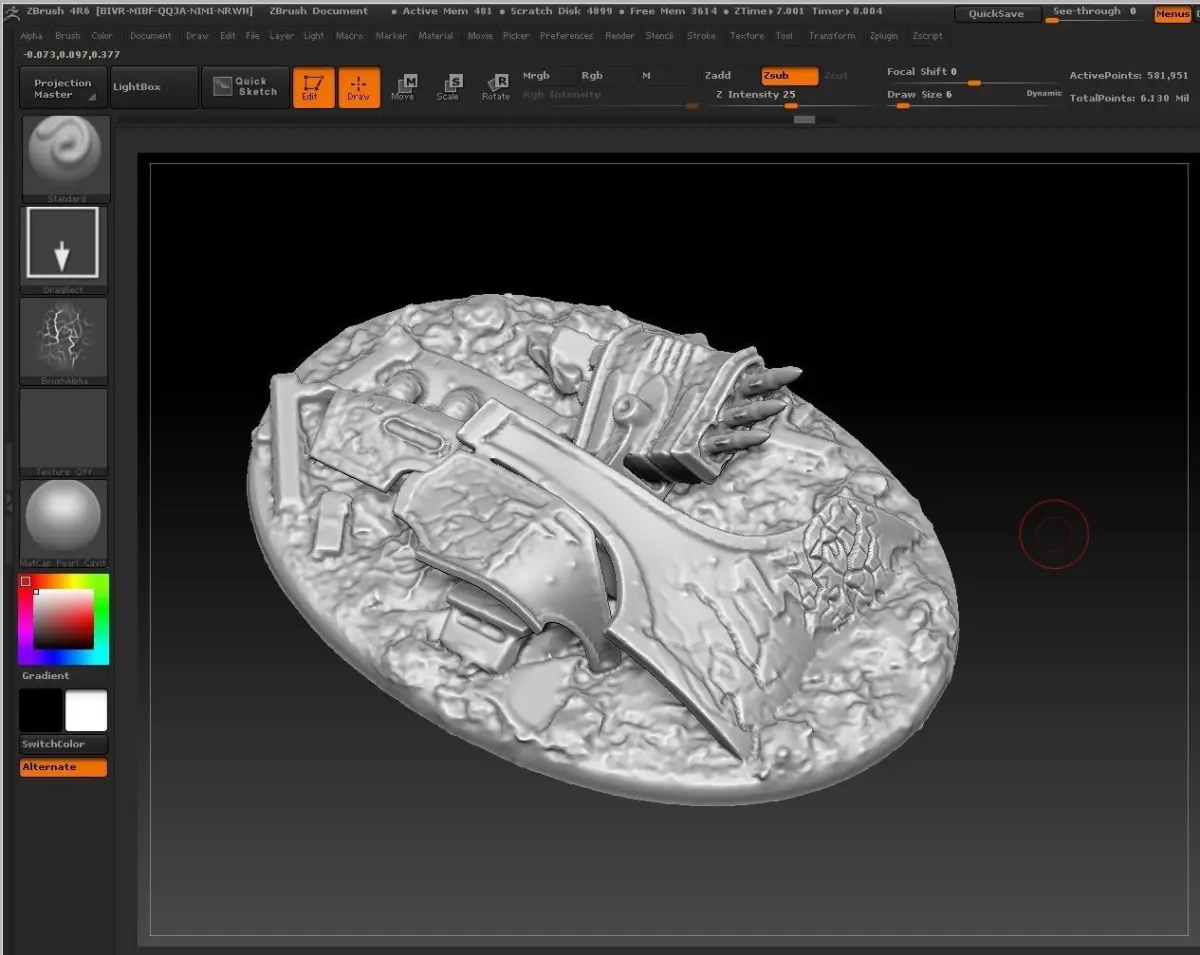Toggle Zsub sculpting mode
Screen dimensions: 1200x955
point(790,76)
